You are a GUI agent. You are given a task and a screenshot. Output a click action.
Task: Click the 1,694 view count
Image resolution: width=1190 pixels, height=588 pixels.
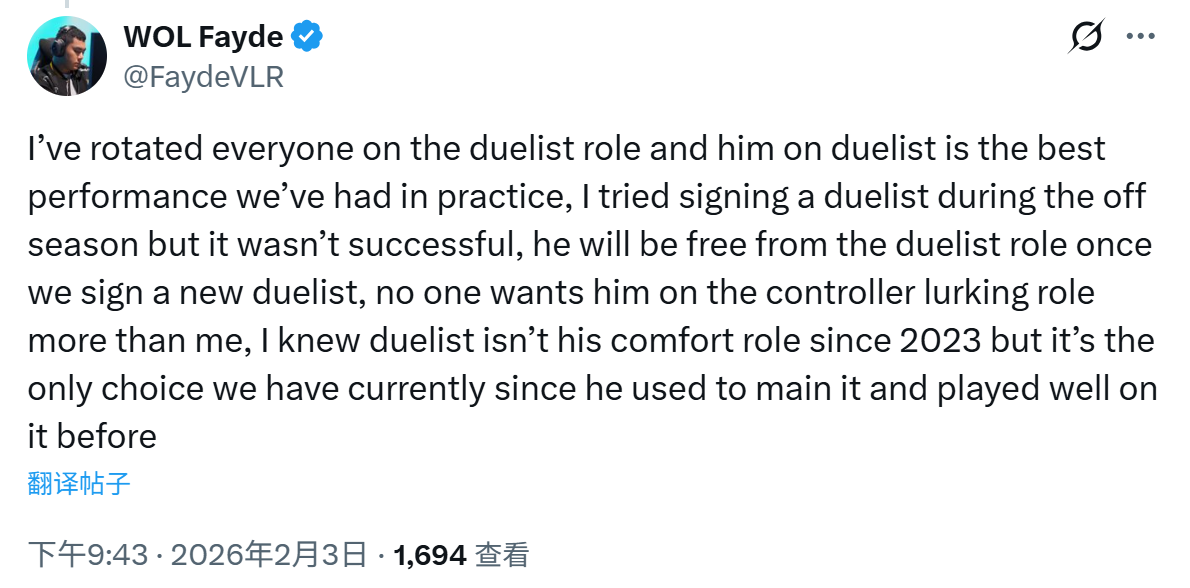(x=430, y=555)
